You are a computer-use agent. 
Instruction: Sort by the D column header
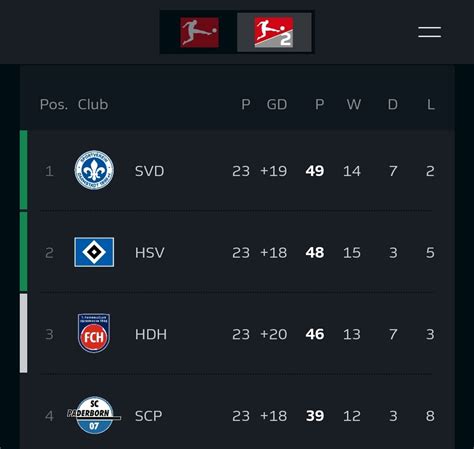pyautogui.click(x=393, y=105)
